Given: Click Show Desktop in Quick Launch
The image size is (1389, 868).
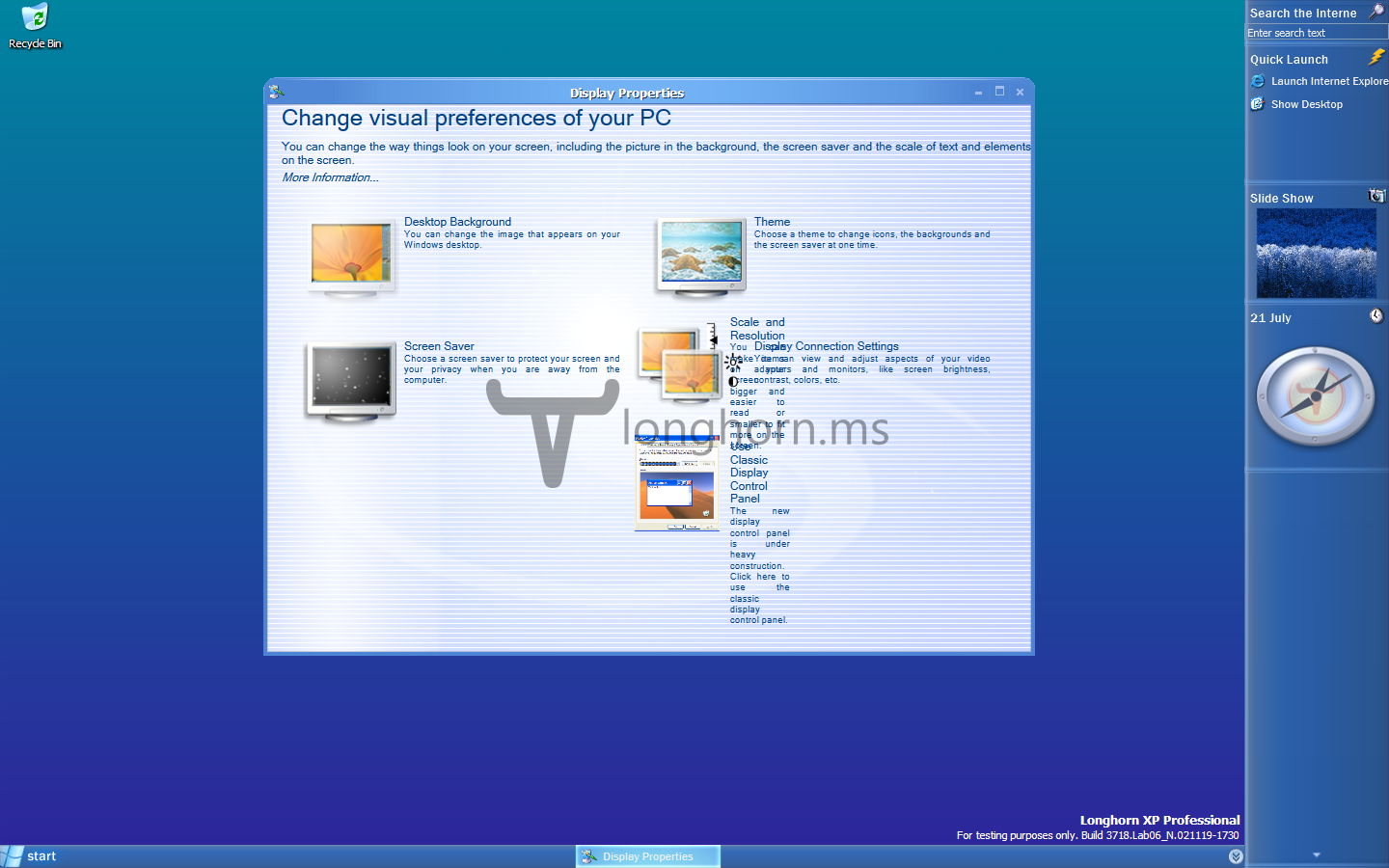Looking at the screenshot, I should click(1296, 104).
